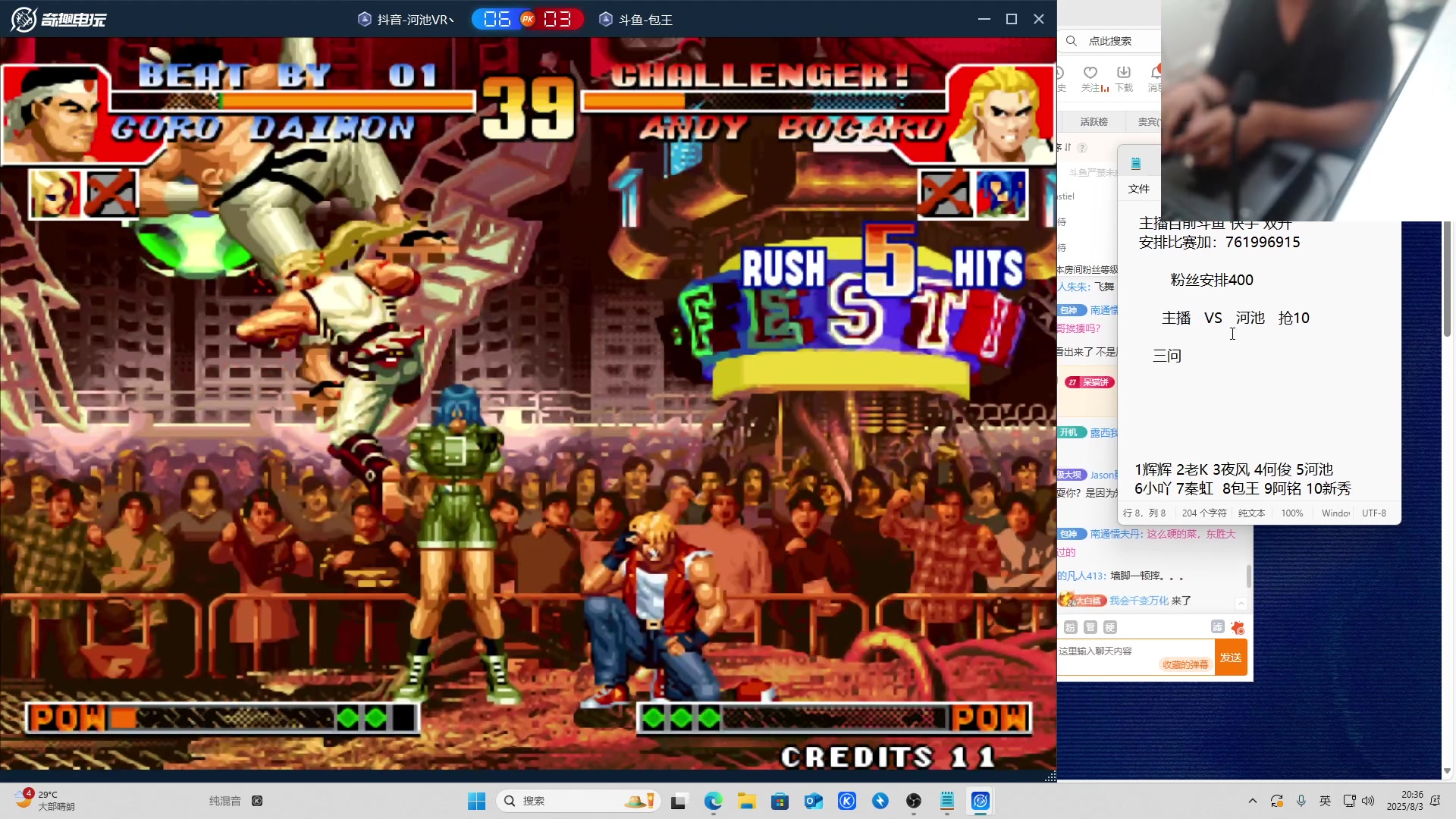Click the emulator window corner grip
Screen dimensions: 1456x819
pyautogui.click(x=1050, y=777)
